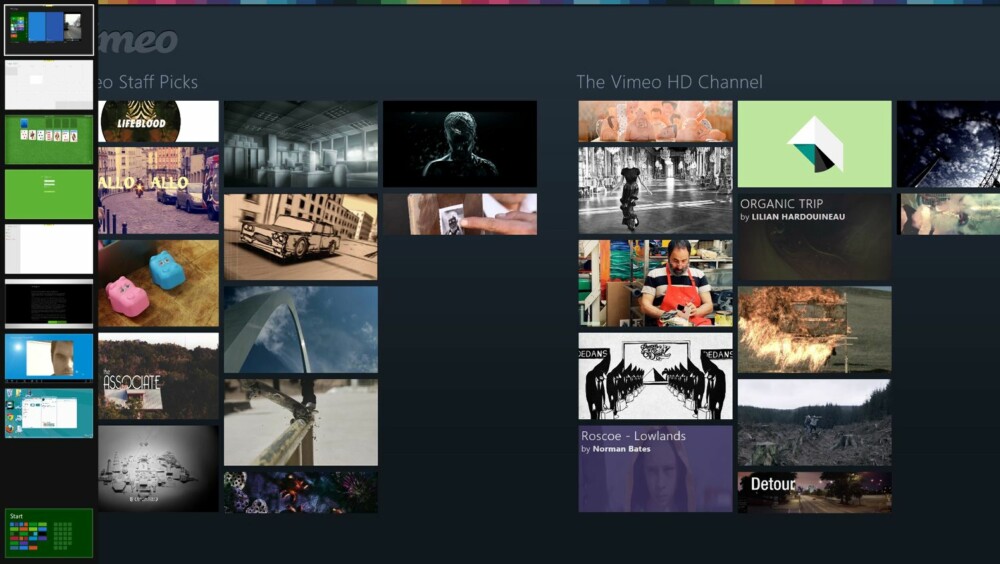Open the orange cartoon faces video
This screenshot has height=564, width=1000.
coord(656,121)
